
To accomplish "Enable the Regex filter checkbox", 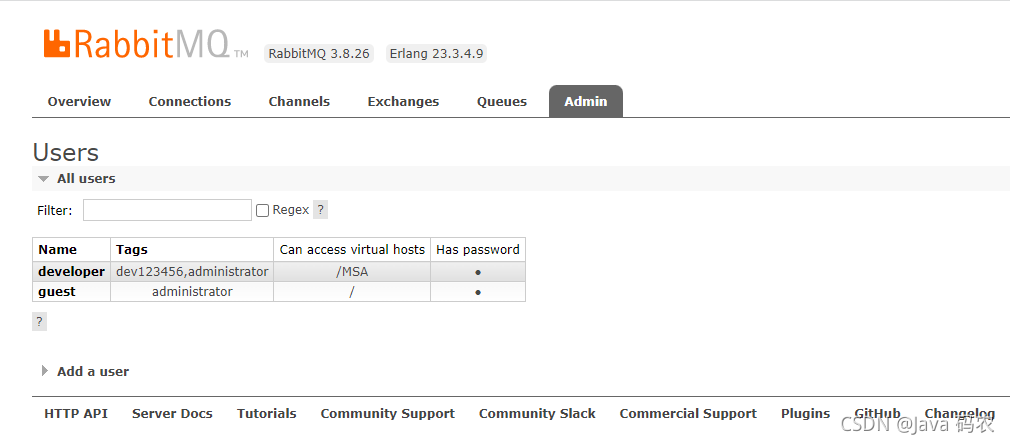I will (x=262, y=211).
